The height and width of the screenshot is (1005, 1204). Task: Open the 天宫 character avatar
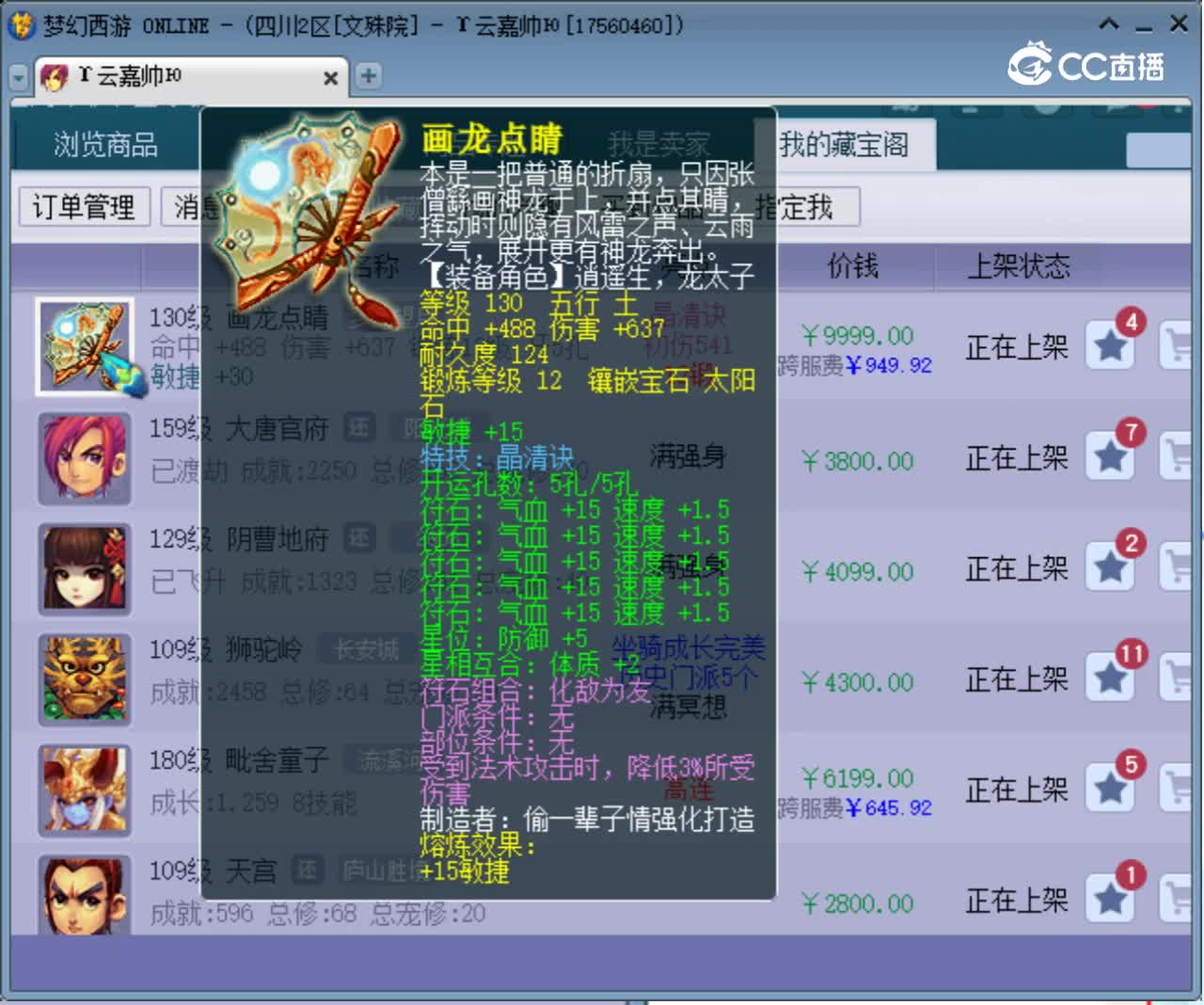click(x=84, y=894)
